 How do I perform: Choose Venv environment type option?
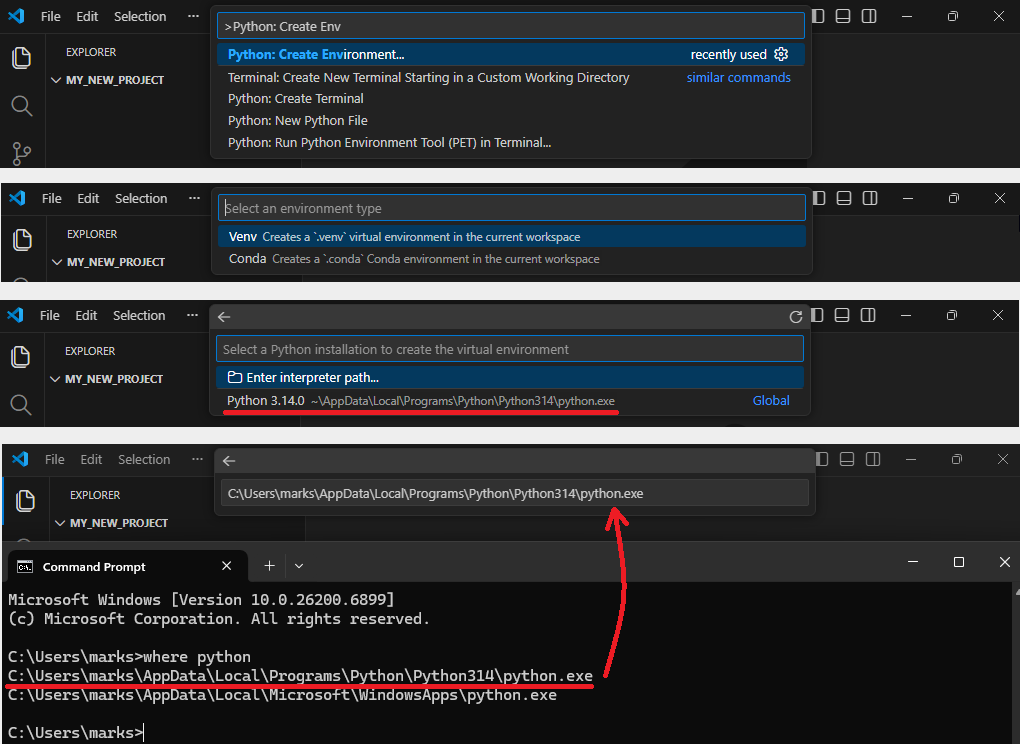coord(511,237)
